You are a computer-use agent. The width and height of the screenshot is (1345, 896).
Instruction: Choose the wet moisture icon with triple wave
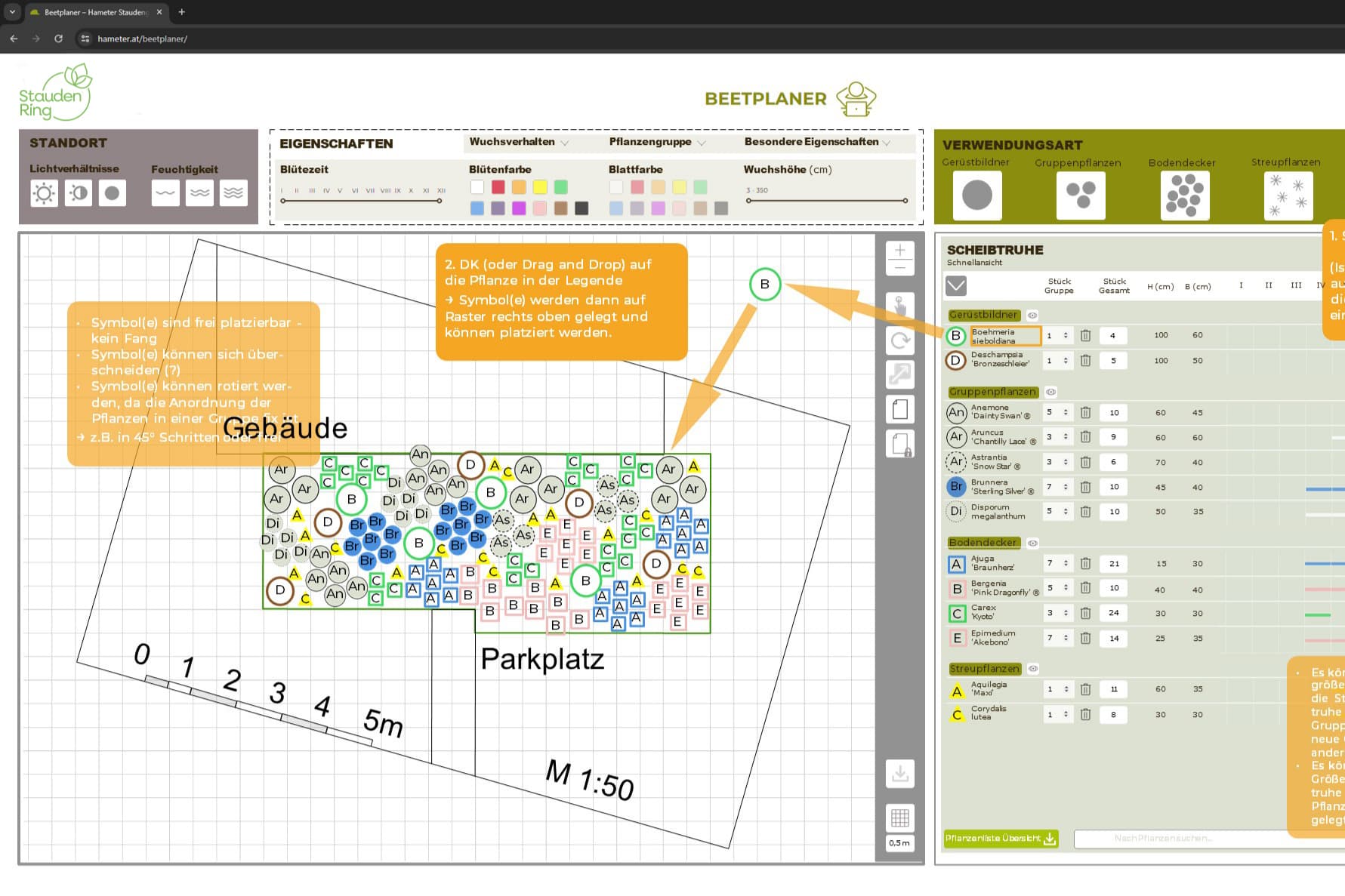click(x=234, y=193)
